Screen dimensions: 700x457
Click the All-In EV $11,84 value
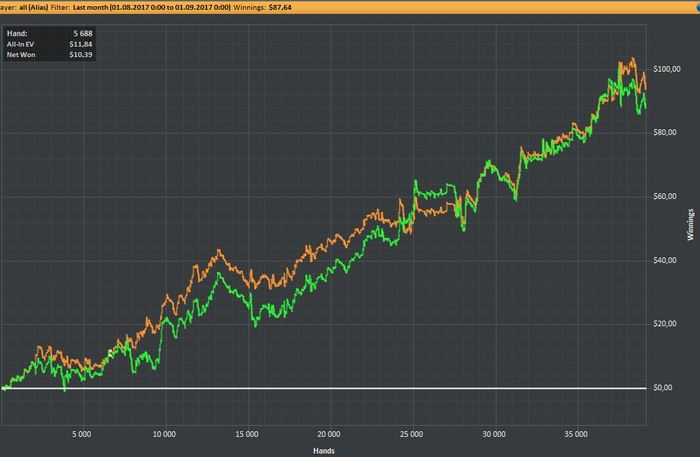(81, 44)
